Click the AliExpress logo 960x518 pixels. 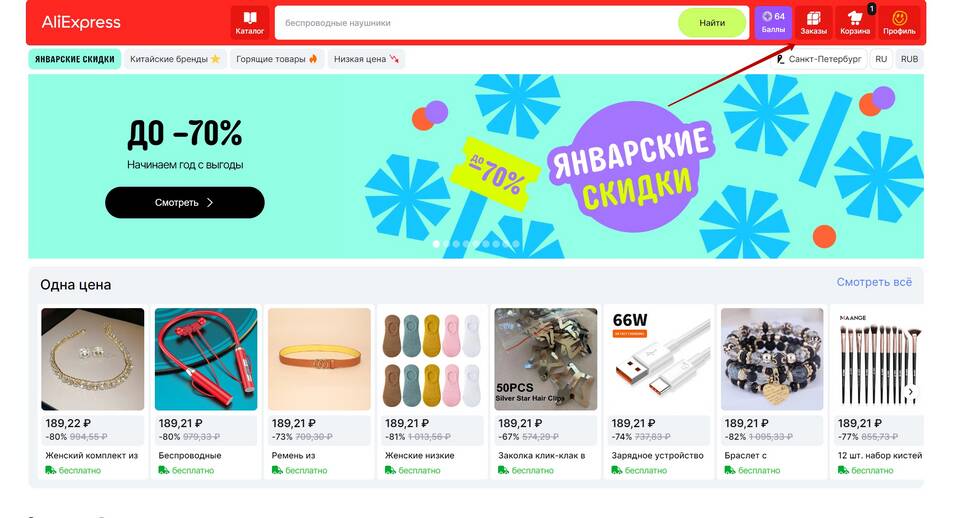click(x=81, y=23)
